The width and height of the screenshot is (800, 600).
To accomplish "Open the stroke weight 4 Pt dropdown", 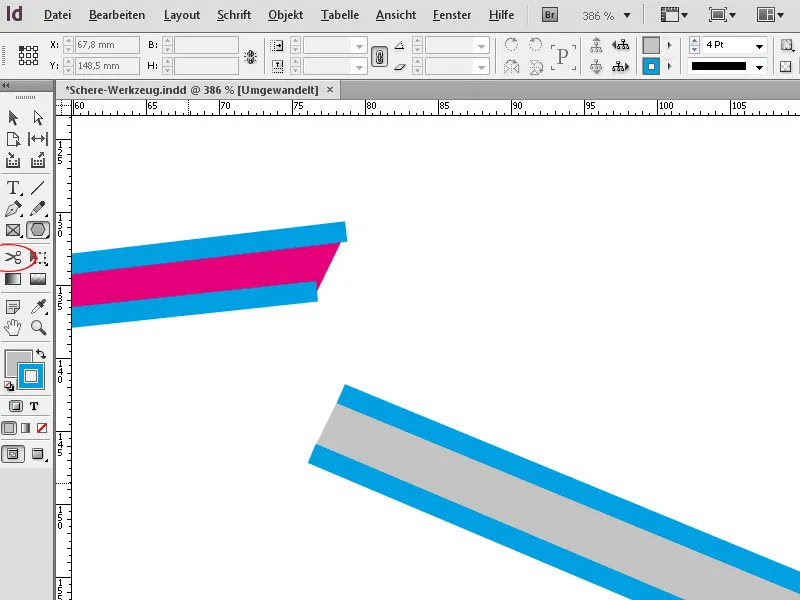I will 761,45.
